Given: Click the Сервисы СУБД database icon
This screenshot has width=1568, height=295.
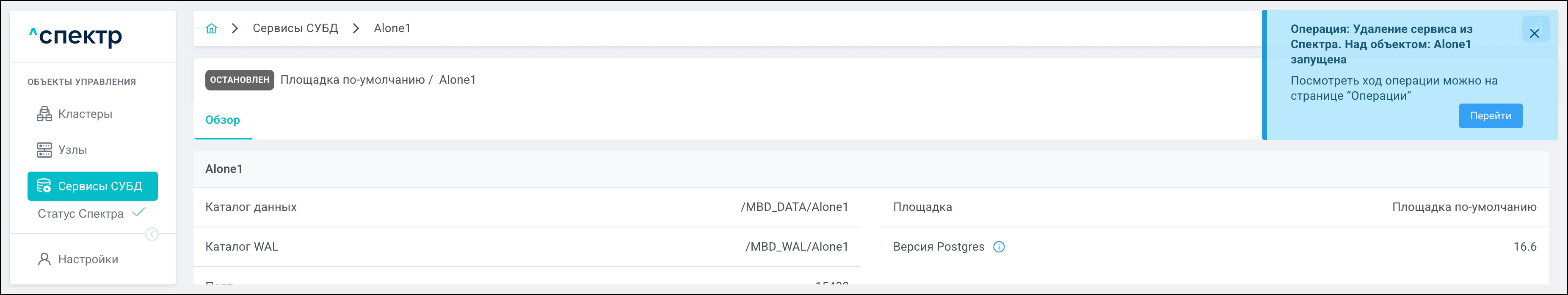Looking at the screenshot, I should (x=44, y=186).
